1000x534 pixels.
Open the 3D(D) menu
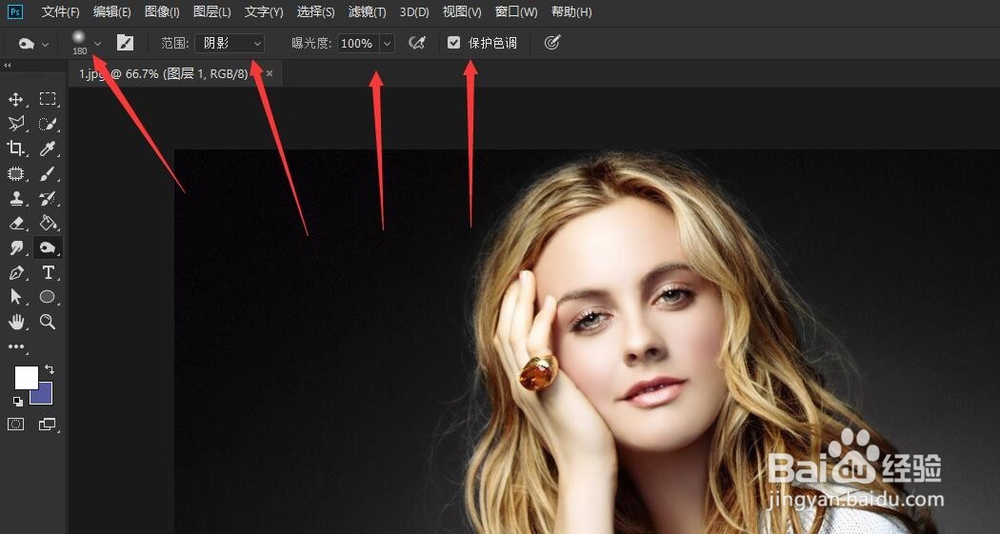tap(415, 12)
